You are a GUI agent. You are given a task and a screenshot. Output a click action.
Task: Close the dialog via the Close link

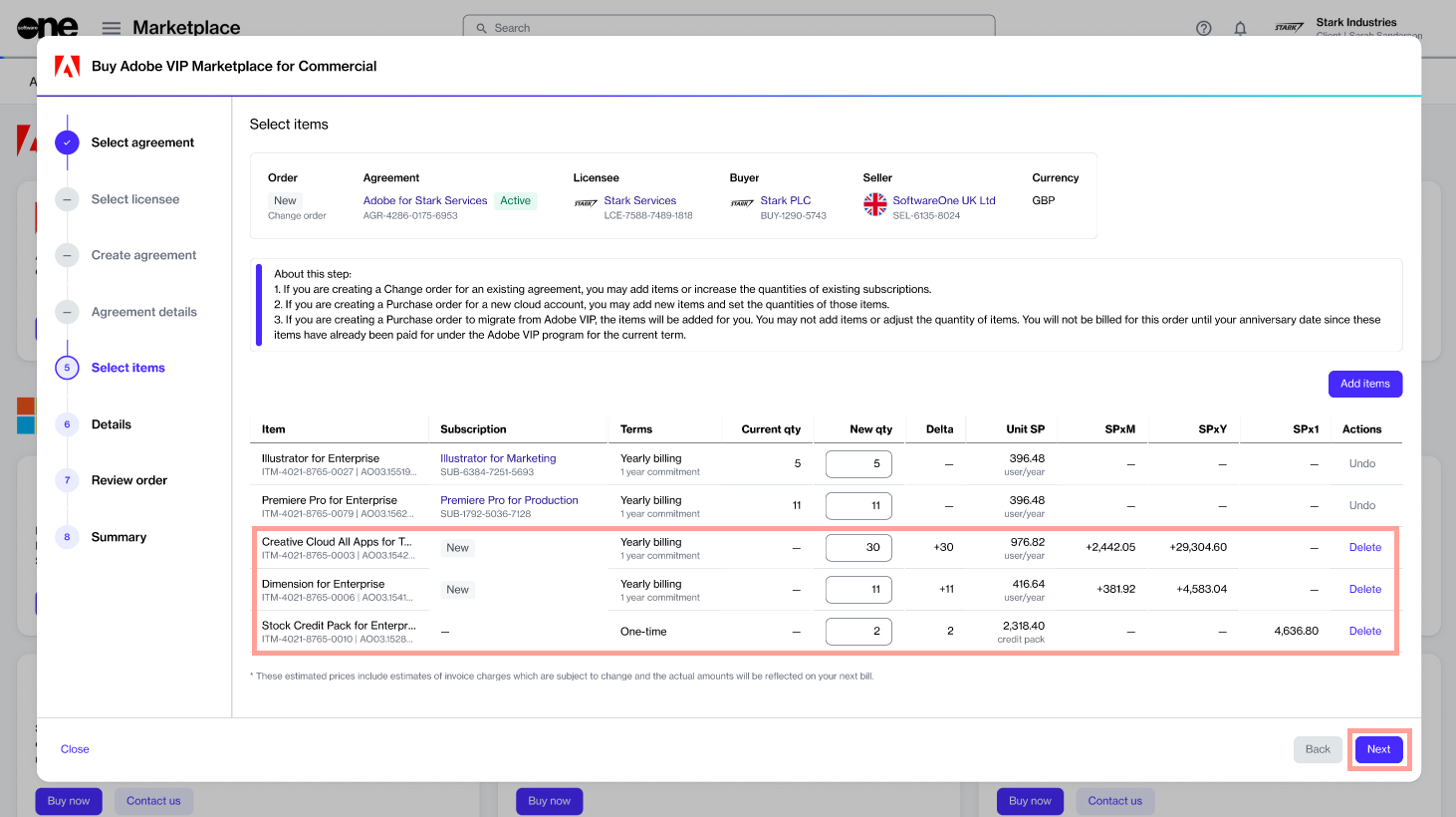(75, 749)
